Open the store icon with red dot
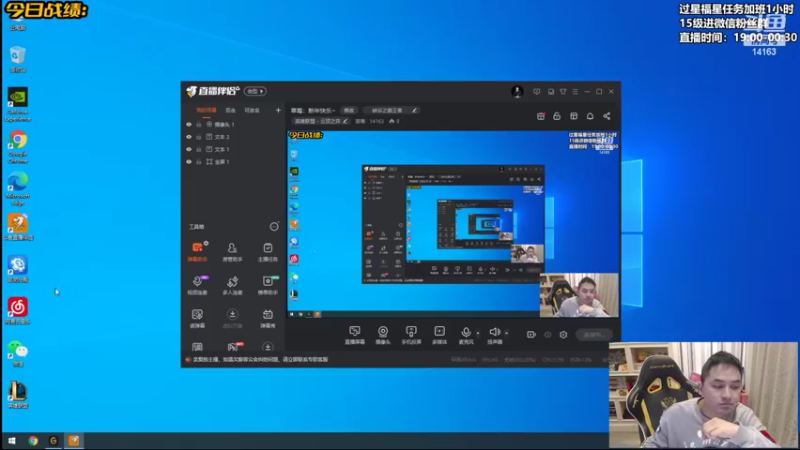 click(x=541, y=116)
